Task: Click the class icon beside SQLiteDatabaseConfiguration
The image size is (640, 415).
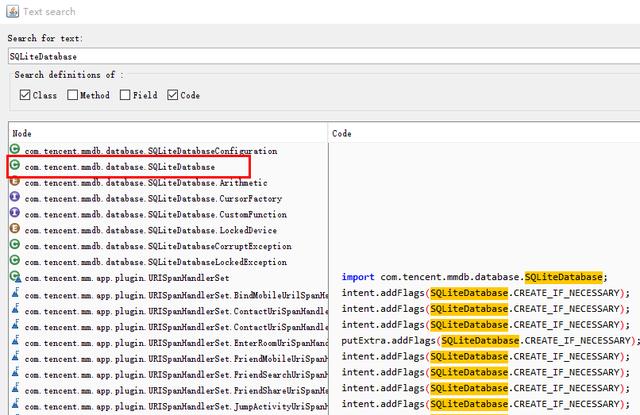Action: [15, 149]
